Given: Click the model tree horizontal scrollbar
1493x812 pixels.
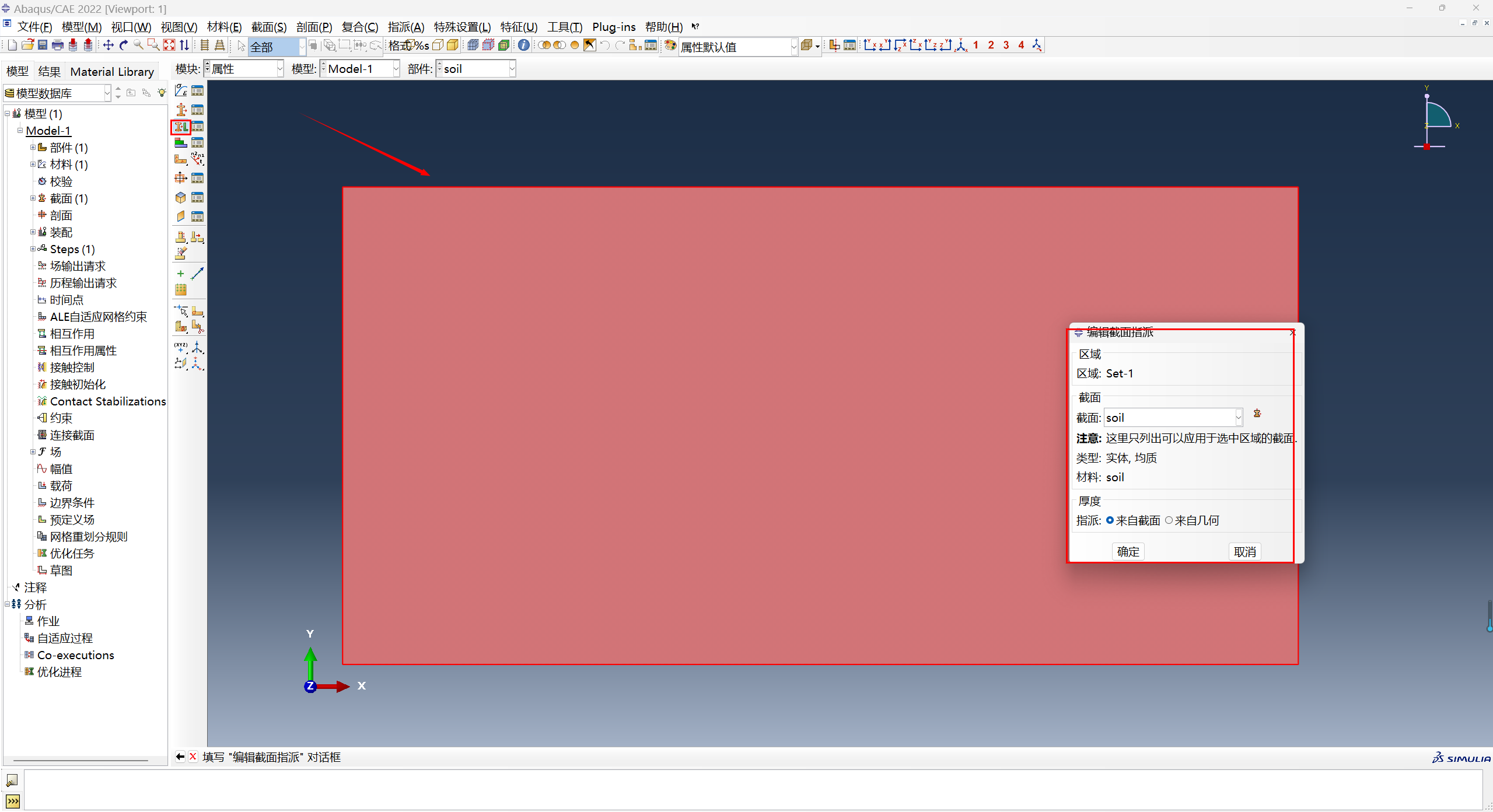Looking at the screenshot, I should coord(81,761).
